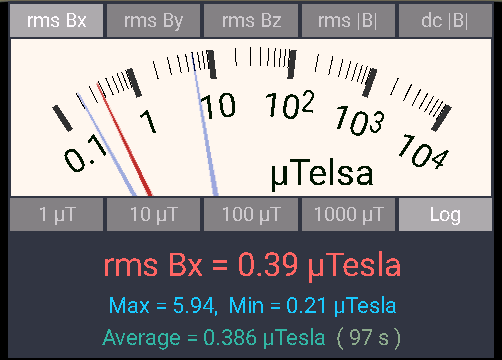This screenshot has width=502, height=360.
Task: Click the Average = 0.386 µTesla text
Action: [214, 338]
